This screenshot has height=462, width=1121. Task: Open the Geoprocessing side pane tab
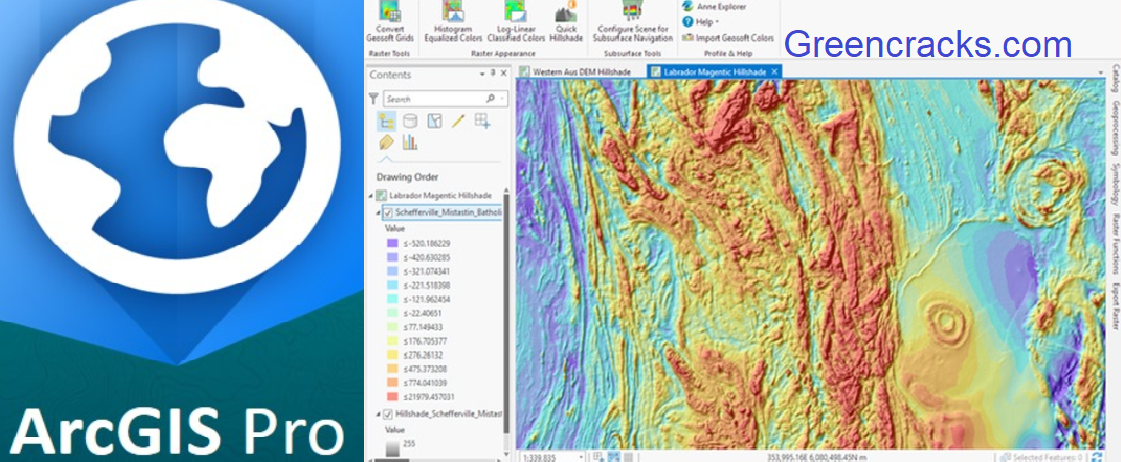point(1115,128)
